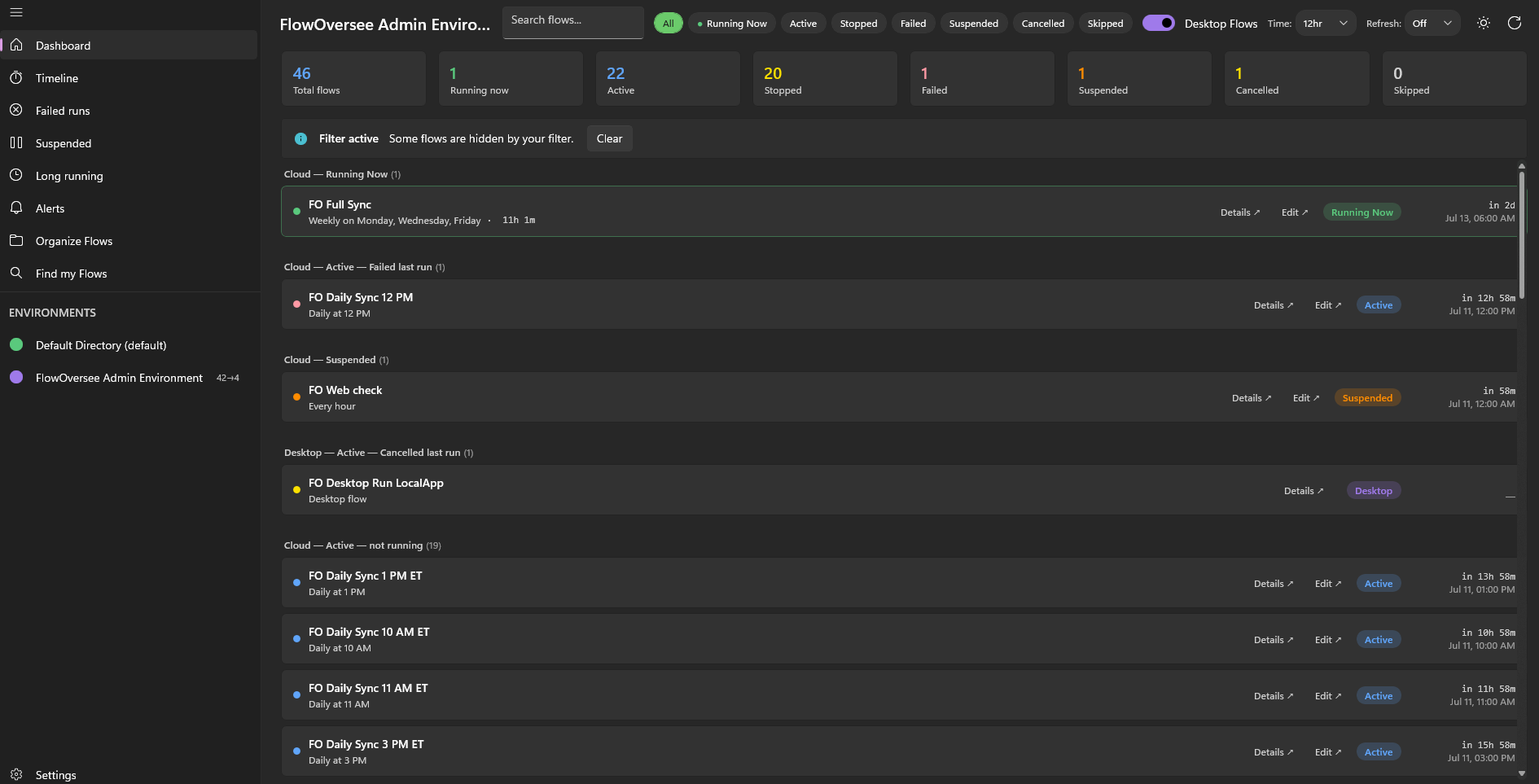The height and width of the screenshot is (784, 1539).
Task: Click the Search flows input field
Action: coord(573,22)
